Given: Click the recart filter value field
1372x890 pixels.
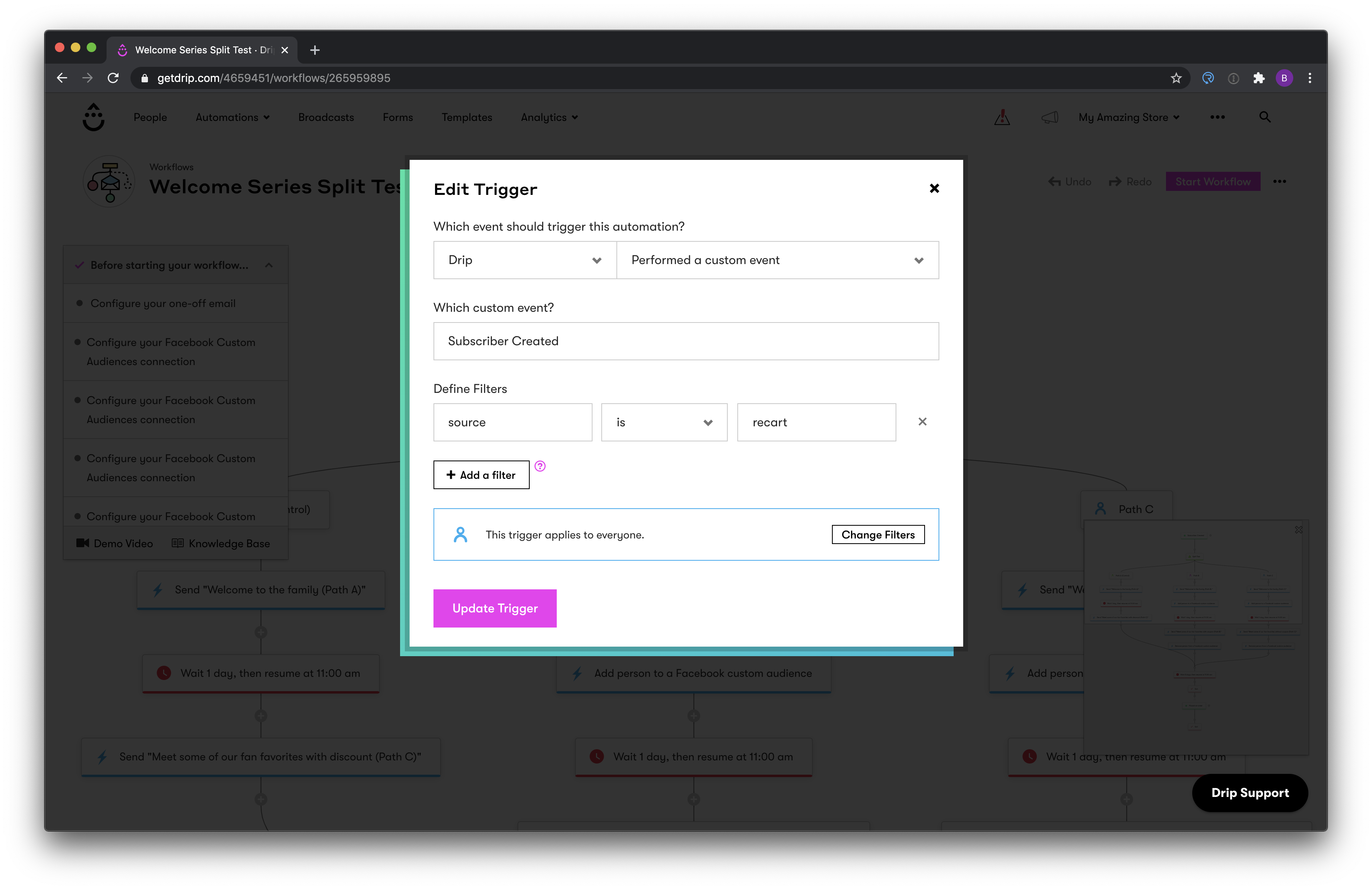Looking at the screenshot, I should point(816,422).
